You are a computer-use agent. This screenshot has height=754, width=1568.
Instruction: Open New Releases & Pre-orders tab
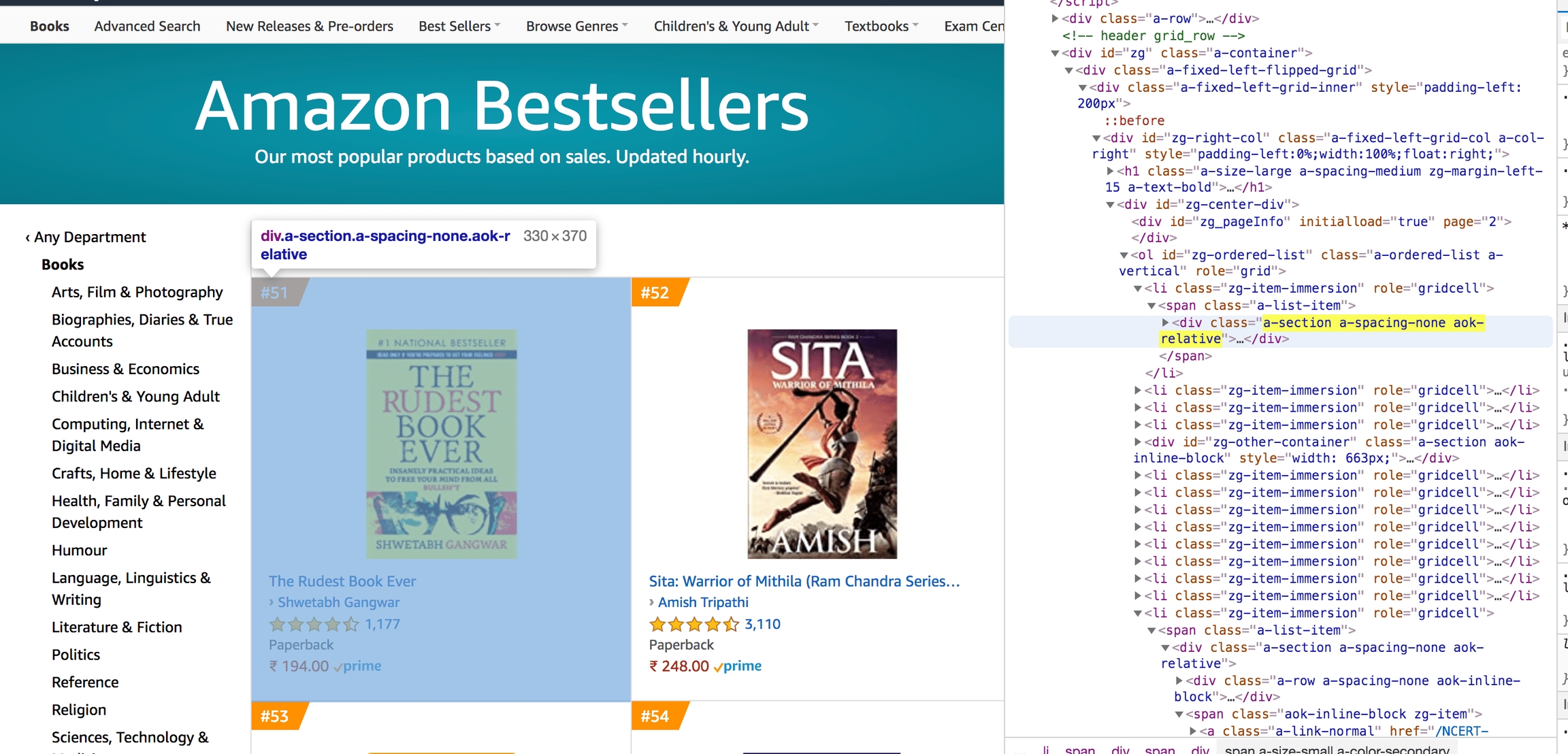pos(310,26)
